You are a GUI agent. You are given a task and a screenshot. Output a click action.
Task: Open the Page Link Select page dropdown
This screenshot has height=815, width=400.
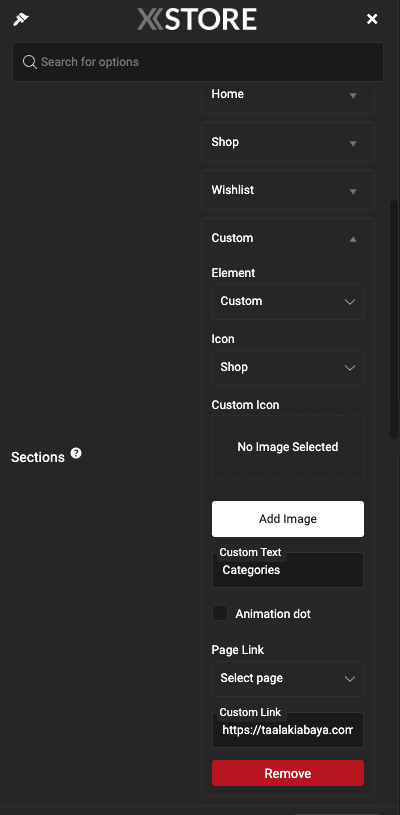tap(288, 678)
